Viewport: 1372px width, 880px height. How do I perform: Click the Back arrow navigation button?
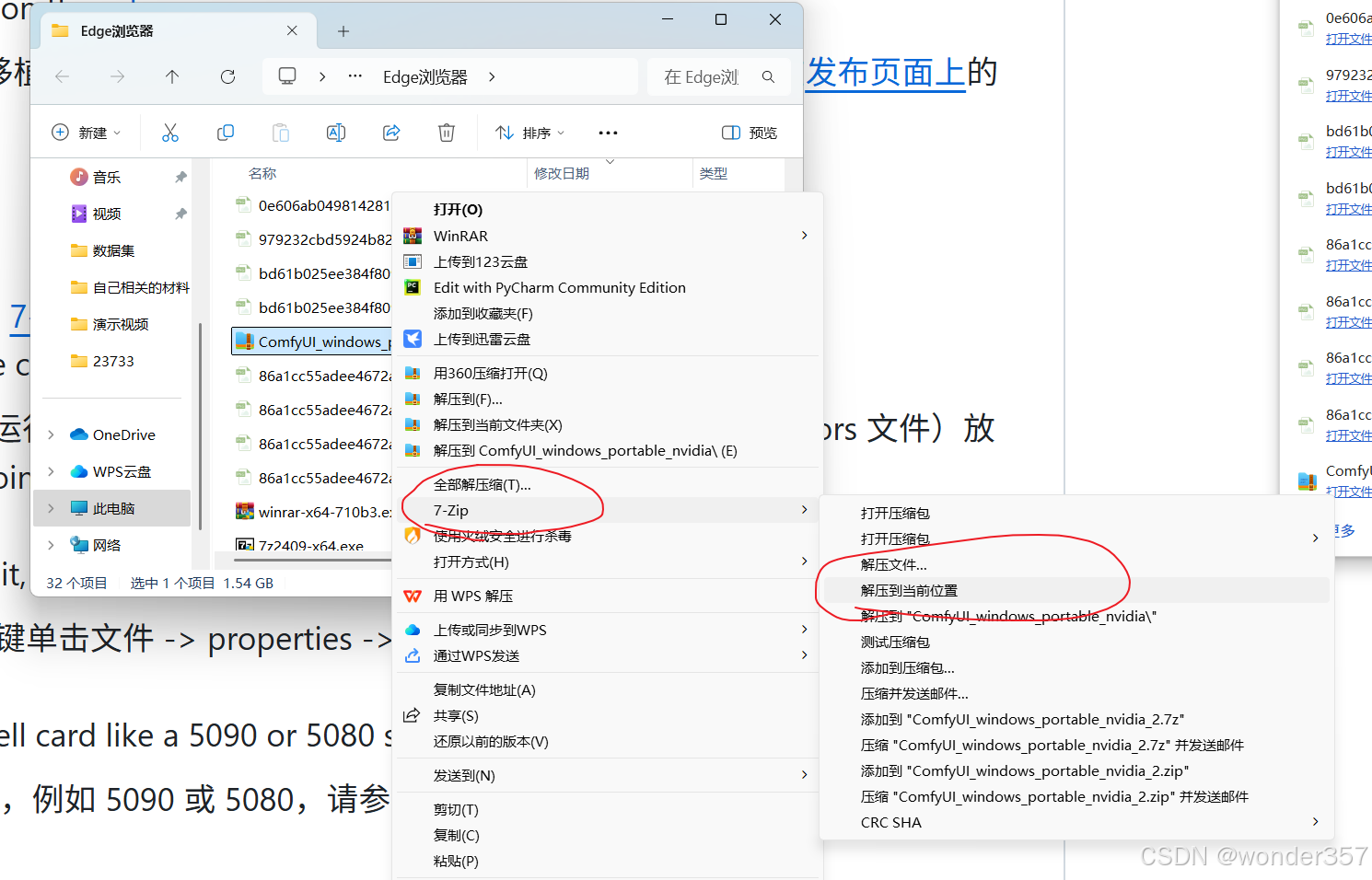(x=63, y=76)
